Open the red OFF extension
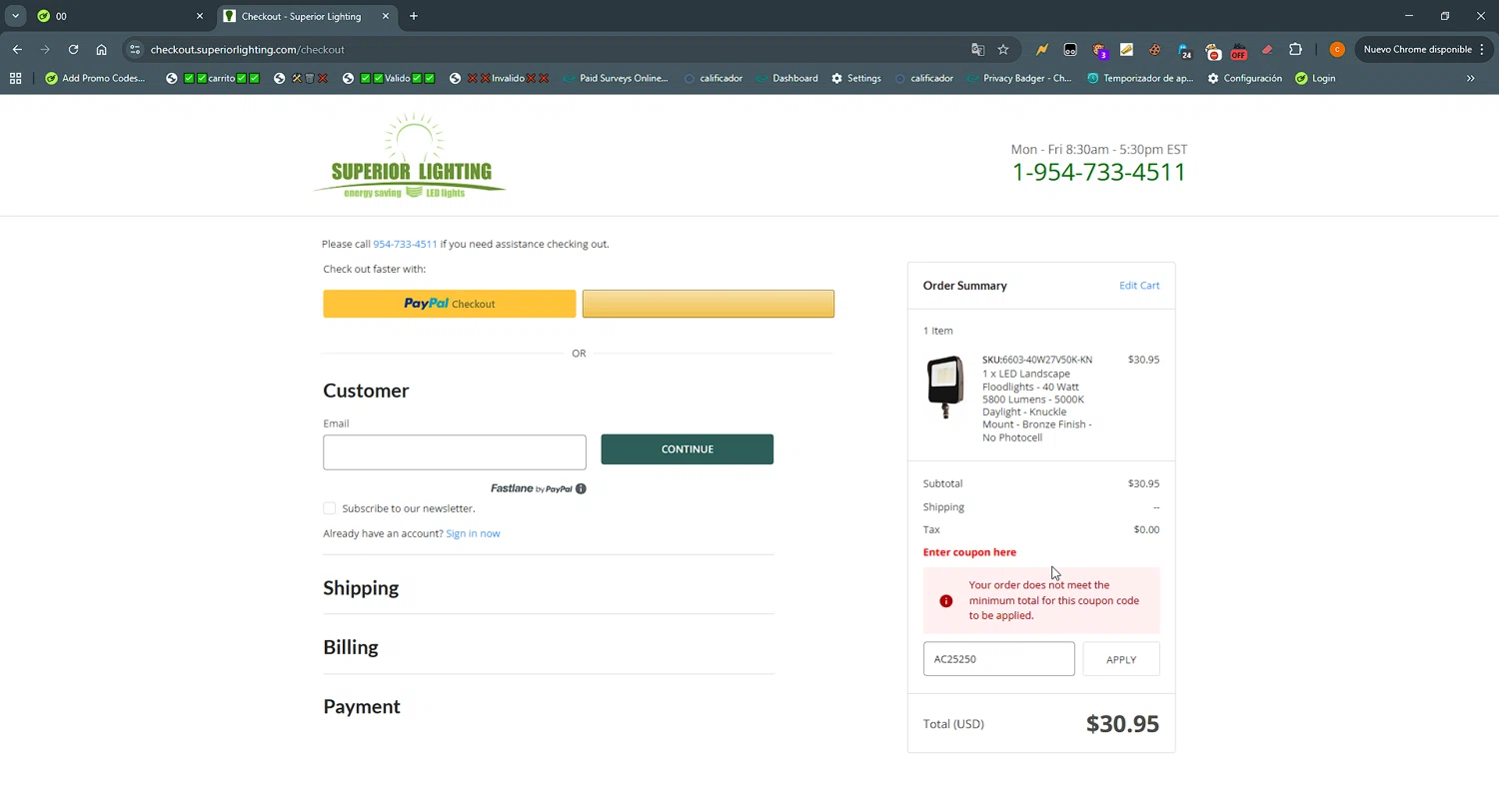This screenshot has height=812, width=1499. pyautogui.click(x=1239, y=50)
